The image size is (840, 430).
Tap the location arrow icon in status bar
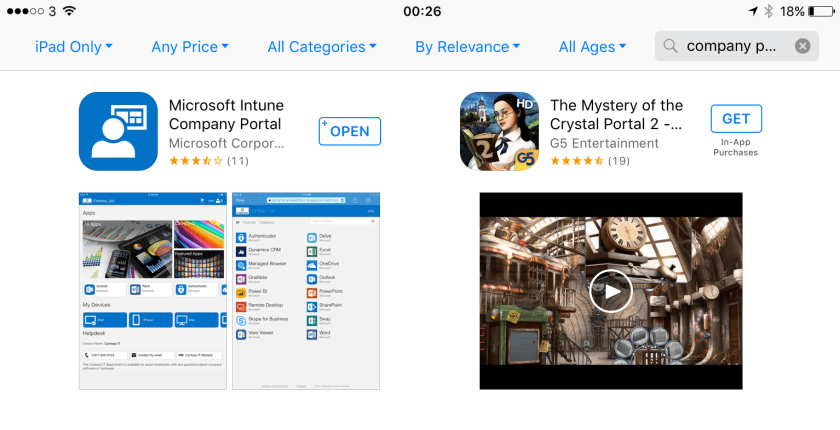click(752, 11)
